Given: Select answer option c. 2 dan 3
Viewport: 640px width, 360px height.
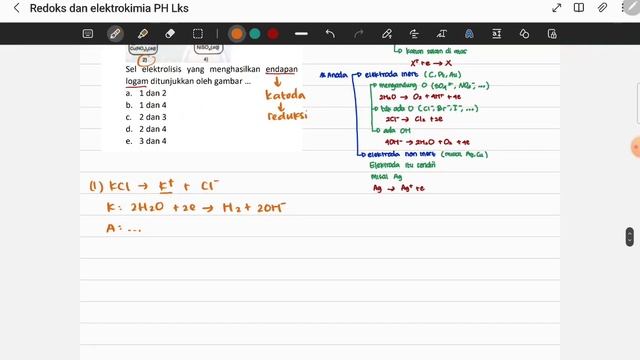Looking at the screenshot, I should click(146, 117).
